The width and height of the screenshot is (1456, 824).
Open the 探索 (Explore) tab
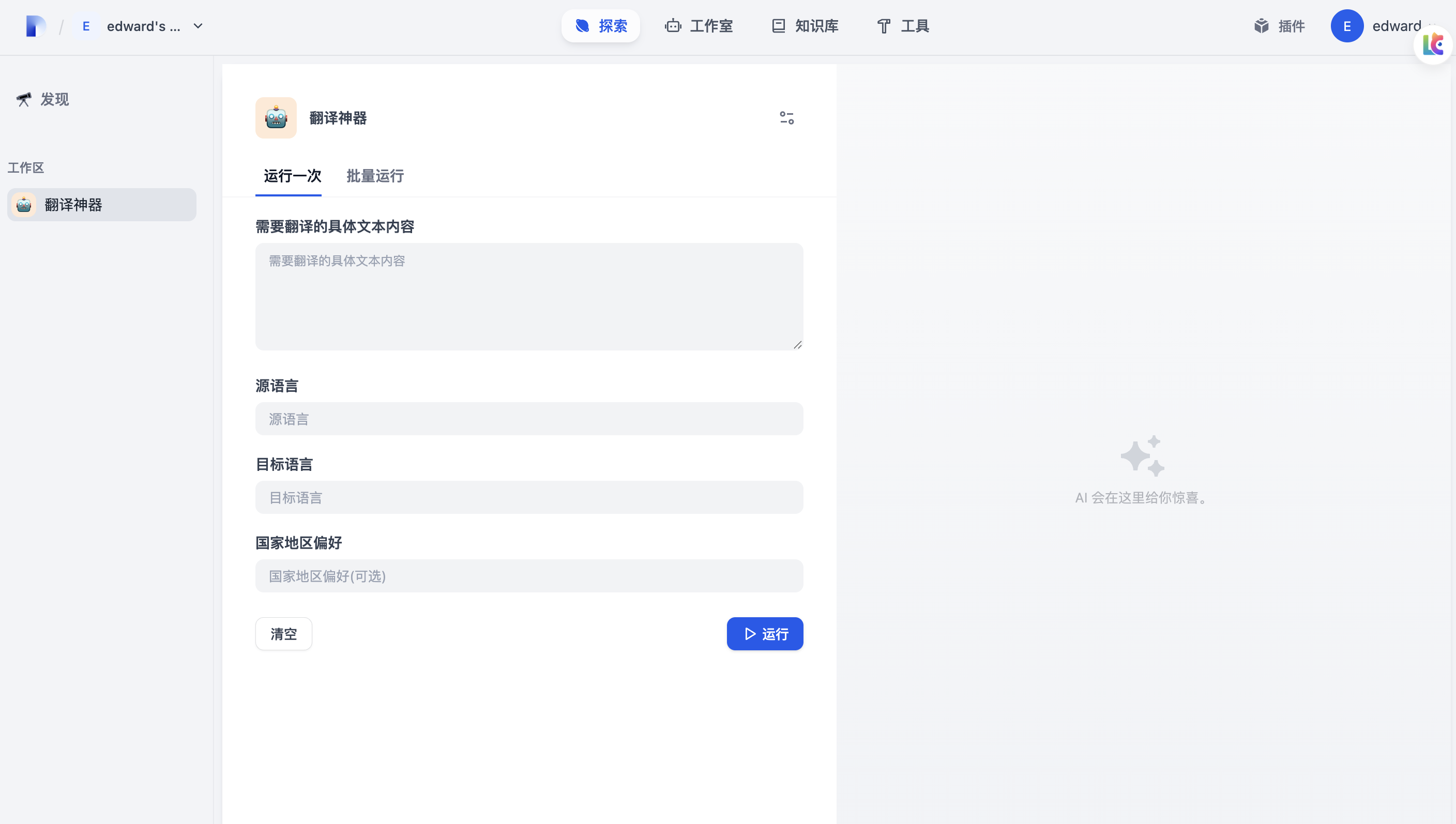pos(600,26)
